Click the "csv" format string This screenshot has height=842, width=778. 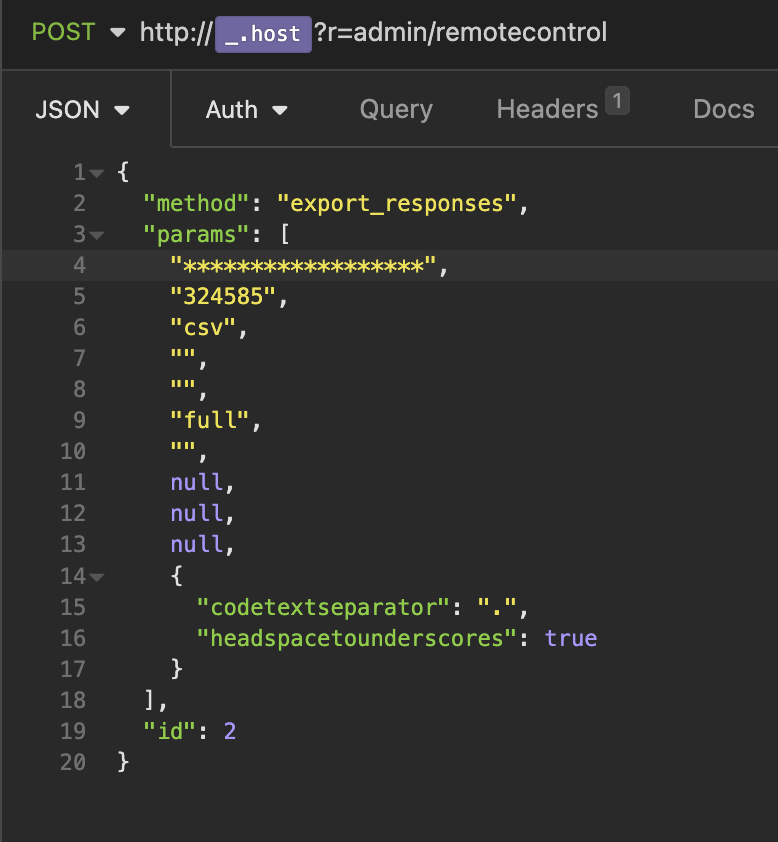click(x=208, y=328)
